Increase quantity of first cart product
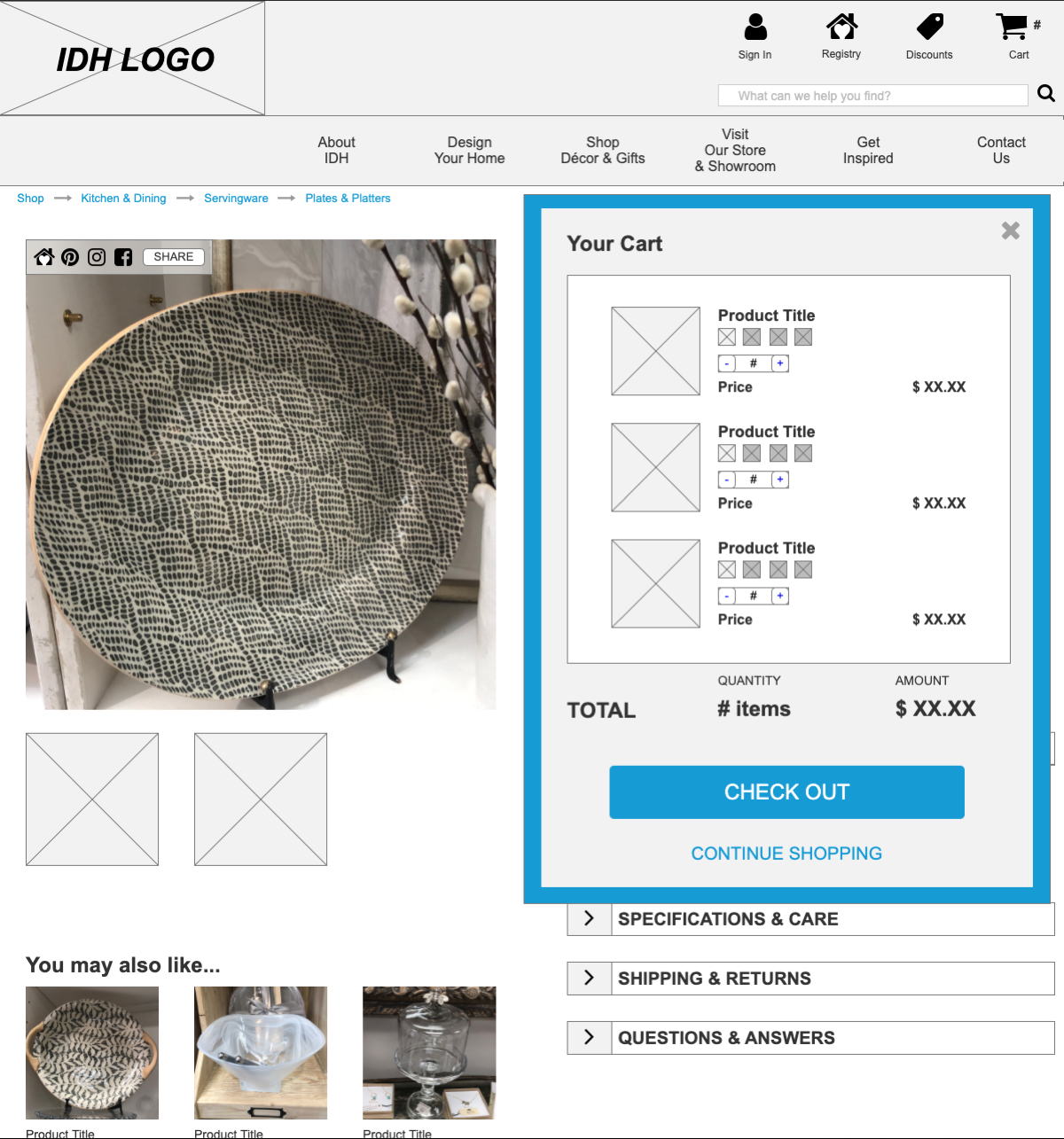The image size is (1064, 1139). [780, 363]
